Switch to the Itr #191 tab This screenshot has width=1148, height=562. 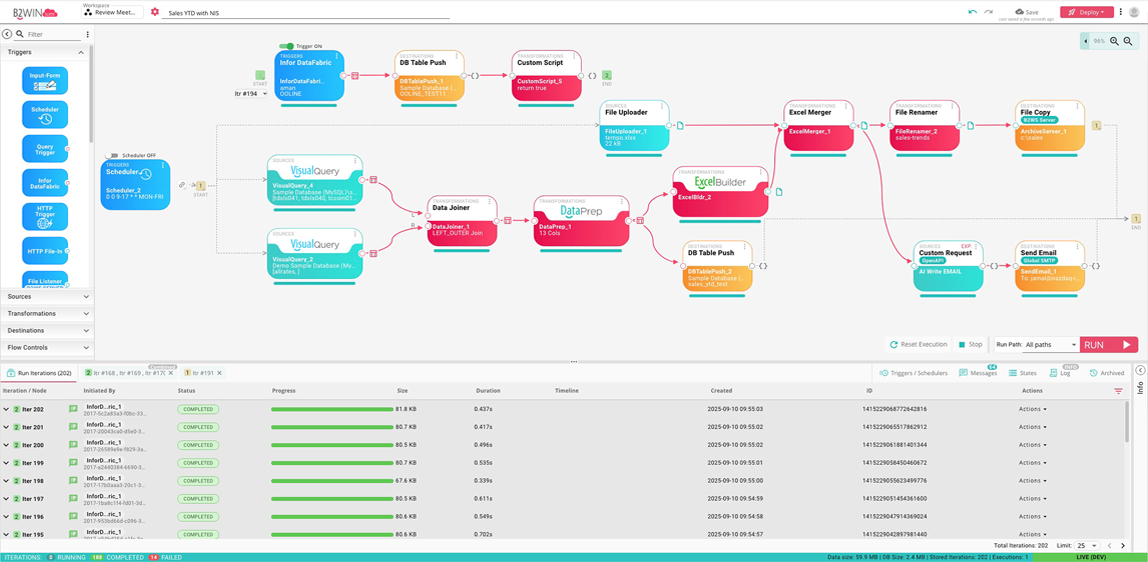(203, 373)
